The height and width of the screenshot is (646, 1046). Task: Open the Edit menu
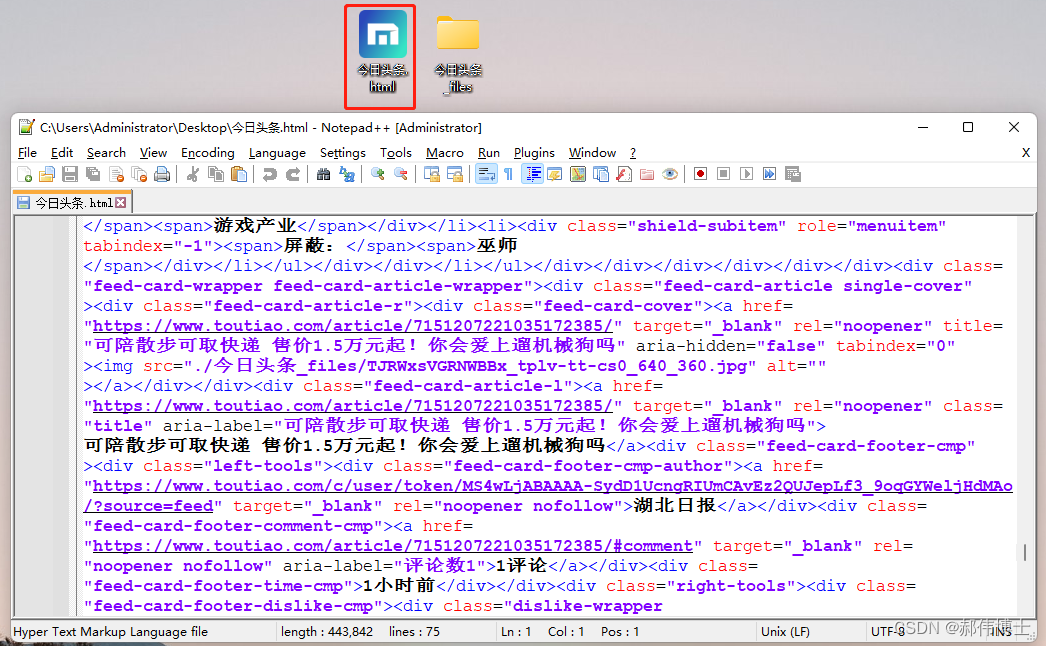pos(62,153)
